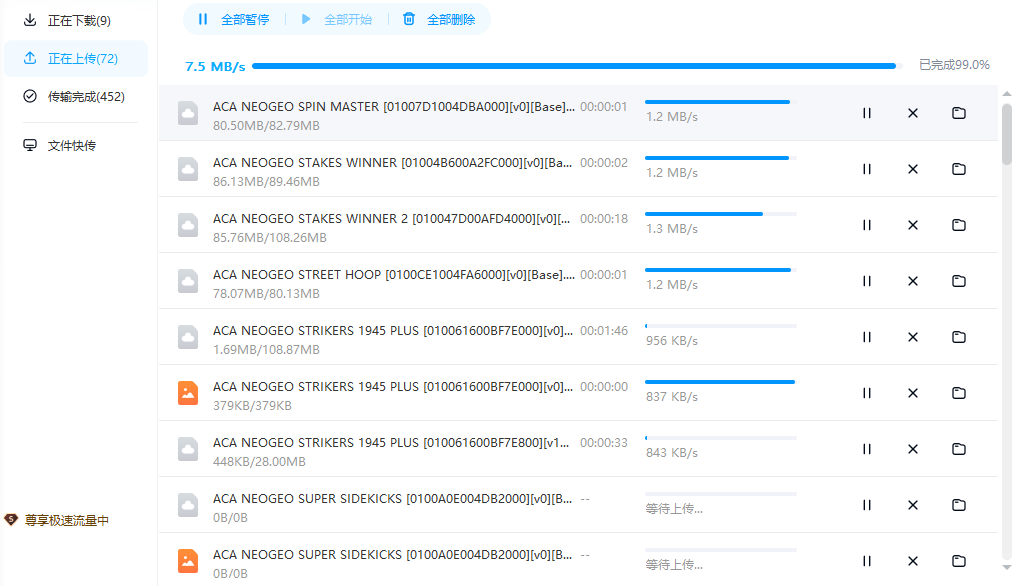1019x586 pixels.
Task: Click the 00:00:33 remaining time
Action: pos(604,442)
